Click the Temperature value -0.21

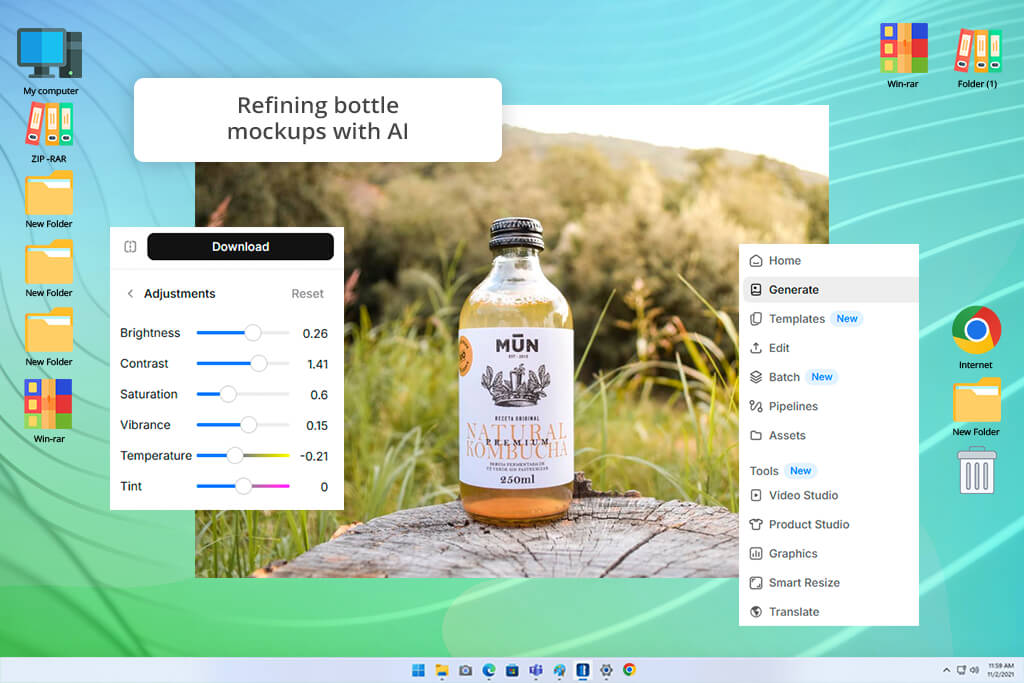pyautogui.click(x=313, y=456)
